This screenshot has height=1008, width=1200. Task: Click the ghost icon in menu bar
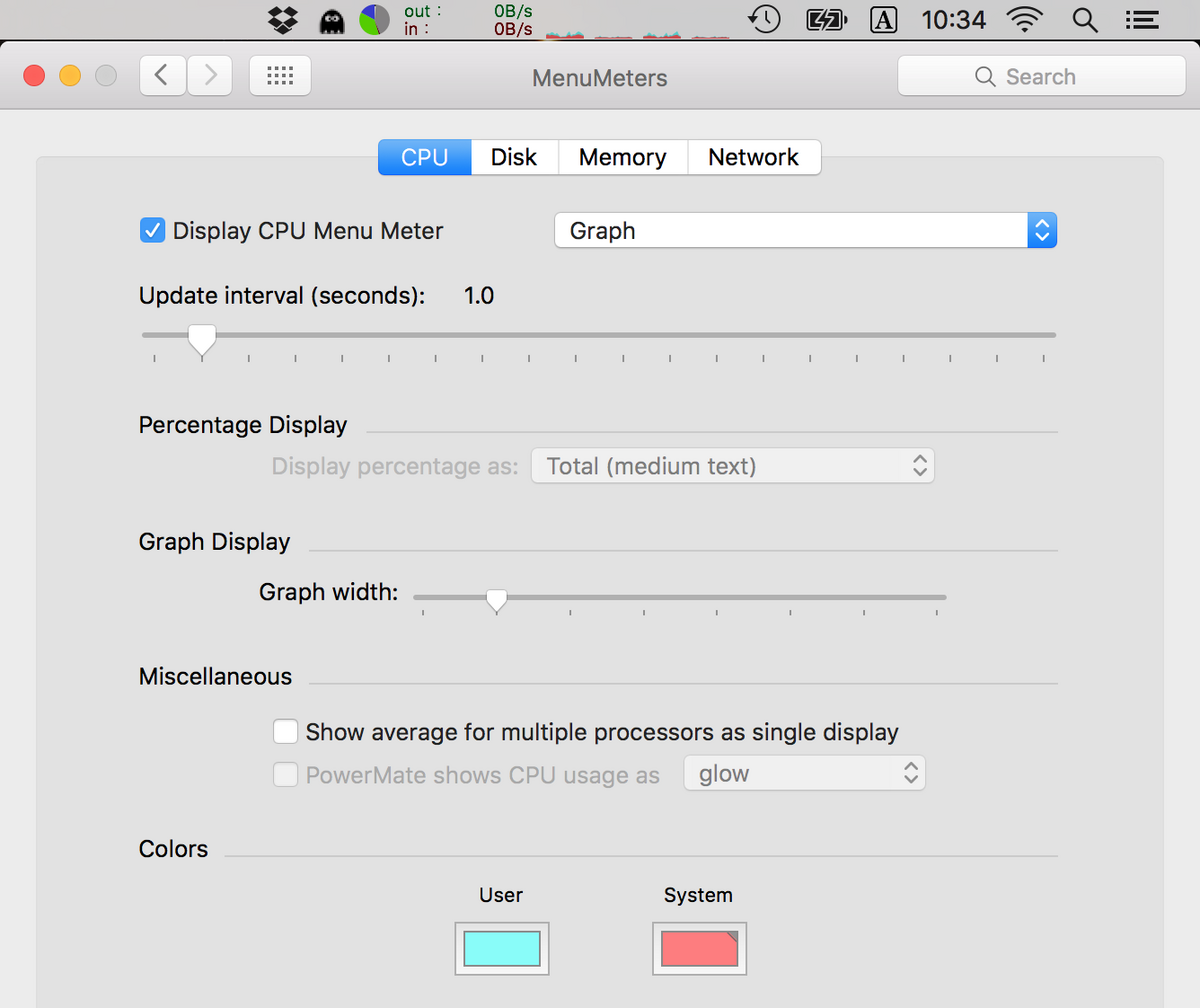coord(333,20)
